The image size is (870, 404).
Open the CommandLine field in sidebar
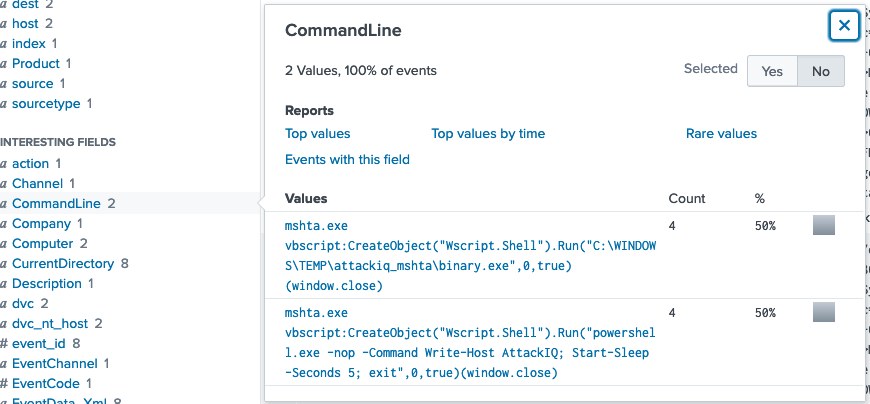click(57, 203)
